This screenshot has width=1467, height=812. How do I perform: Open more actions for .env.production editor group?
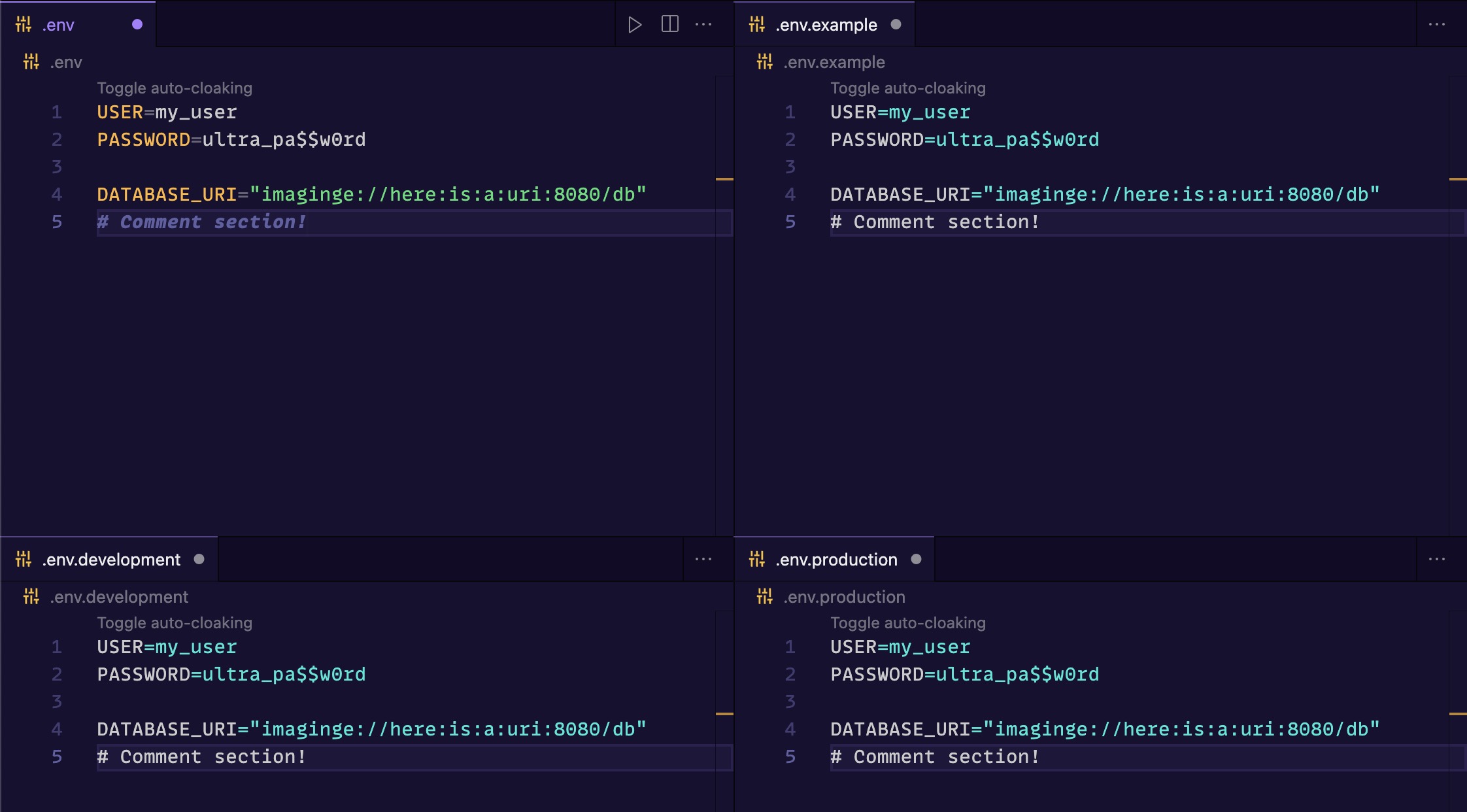click(x=1437, y=559)
